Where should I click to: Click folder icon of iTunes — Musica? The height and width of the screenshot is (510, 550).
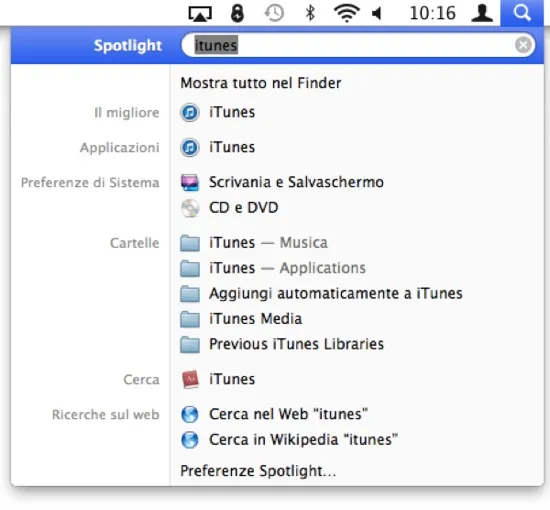tap(190, 243)
